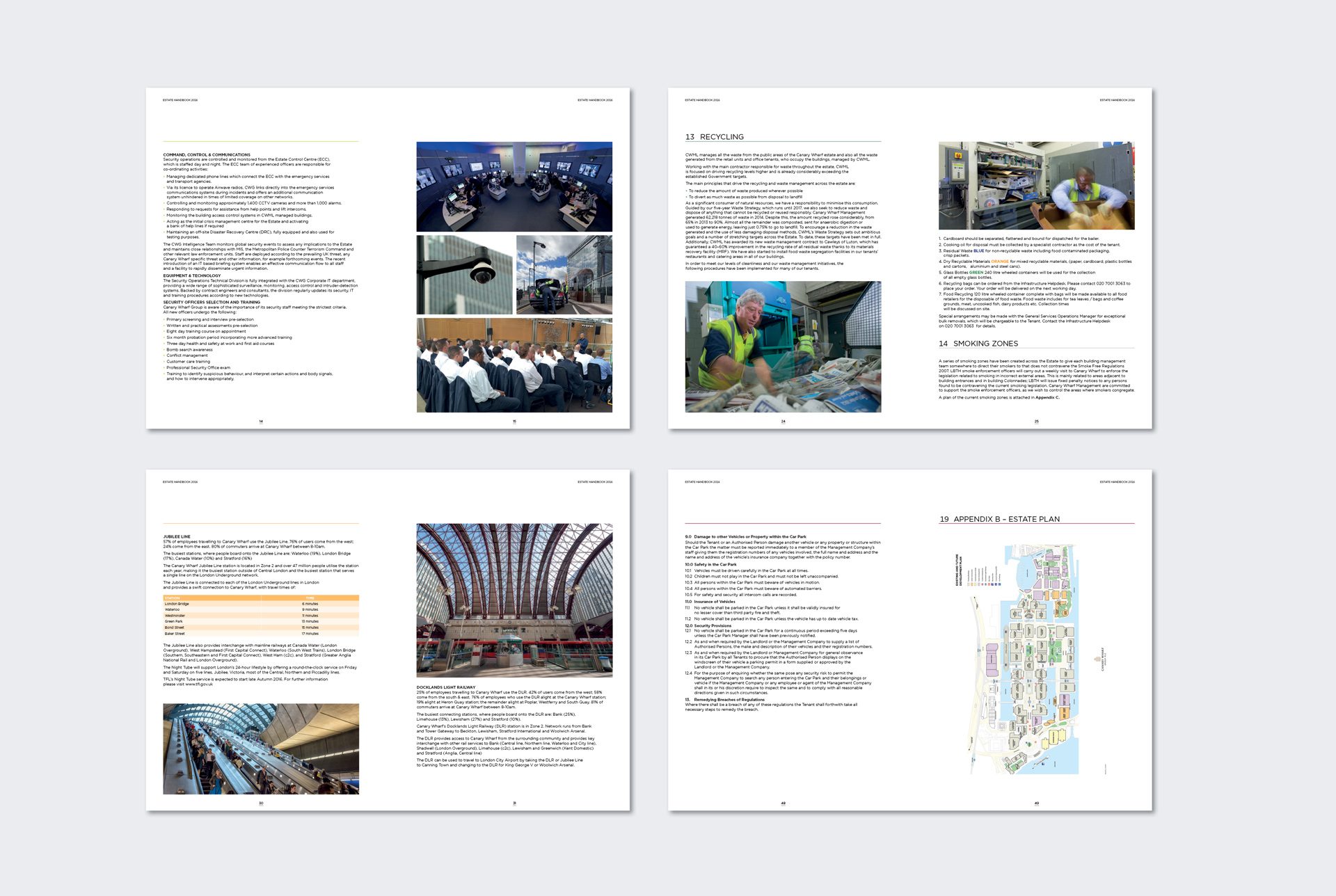Click the Appendix C reference text
1336x896 pixels.
pyautogui.click(x=1047, y=398)
